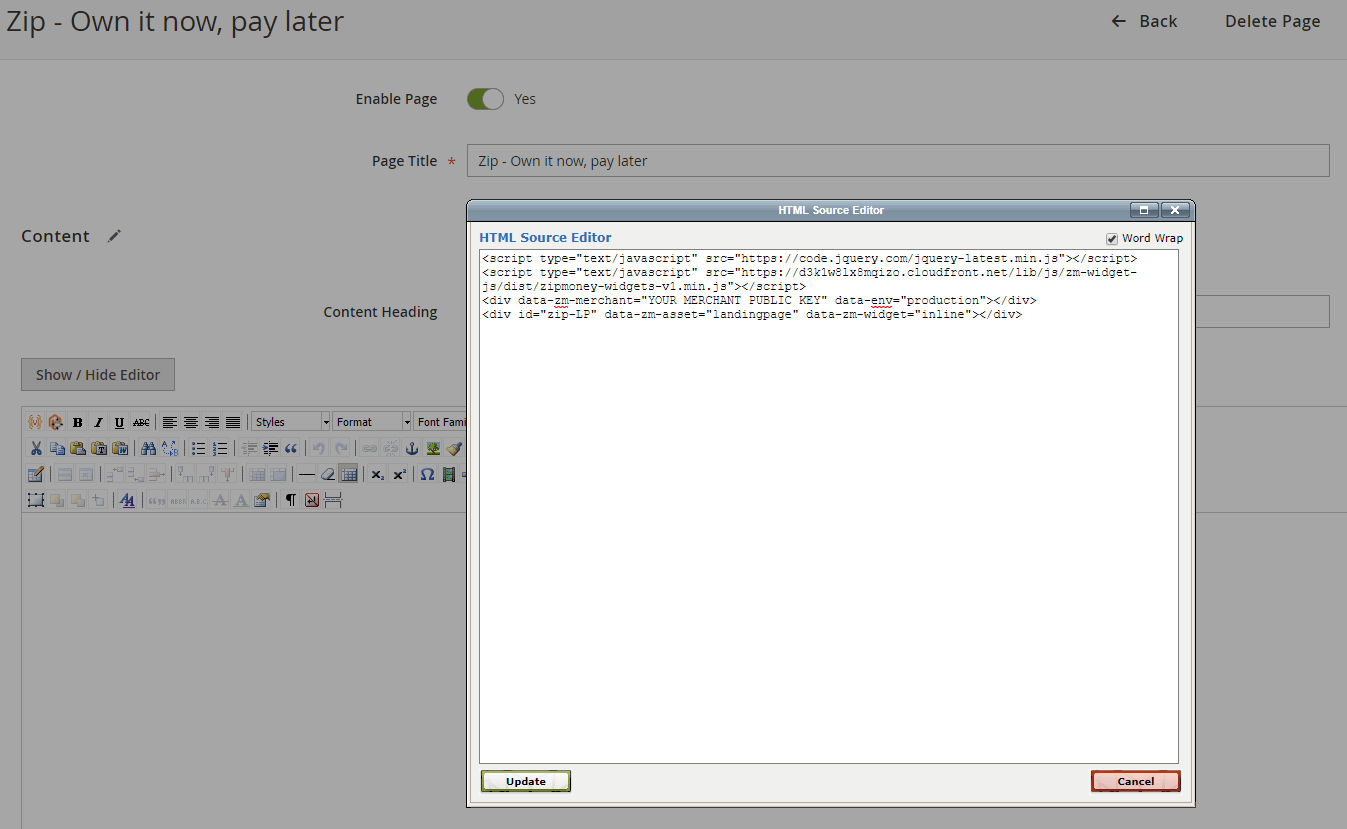Clean up messy code with brush icon
The width and height of the screenshot is (1347, 829).
454,448
